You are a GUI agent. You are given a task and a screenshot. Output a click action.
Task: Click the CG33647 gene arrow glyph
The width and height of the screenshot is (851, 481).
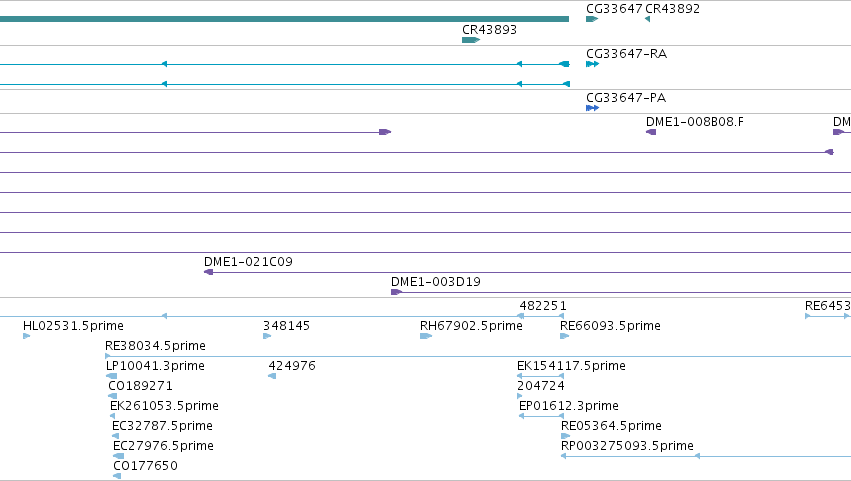[x=592, y=19]
